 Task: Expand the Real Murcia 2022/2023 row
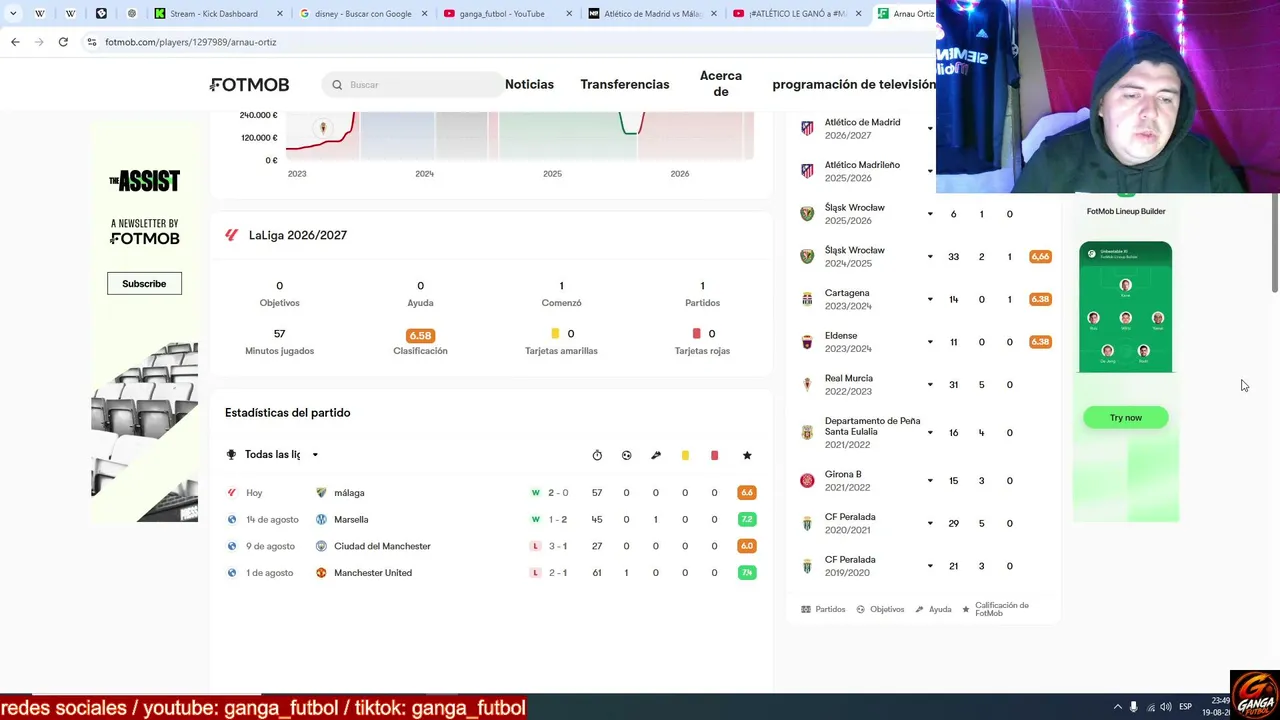tap(930, 385)
